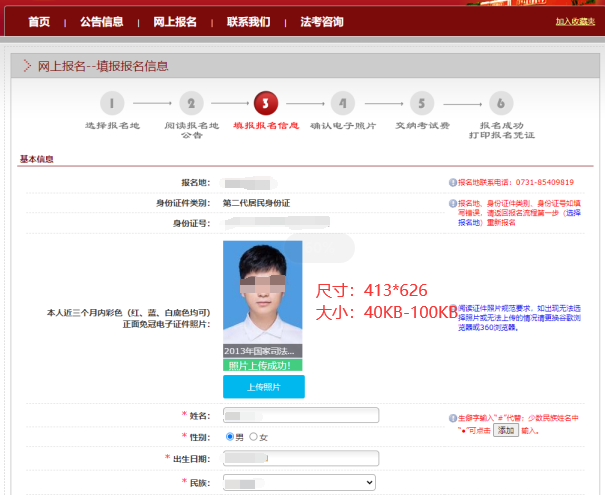The width and height of the screenshot is (605, 495).
Task: Click the 加入收藏夹 link
Action: [576, 21]
